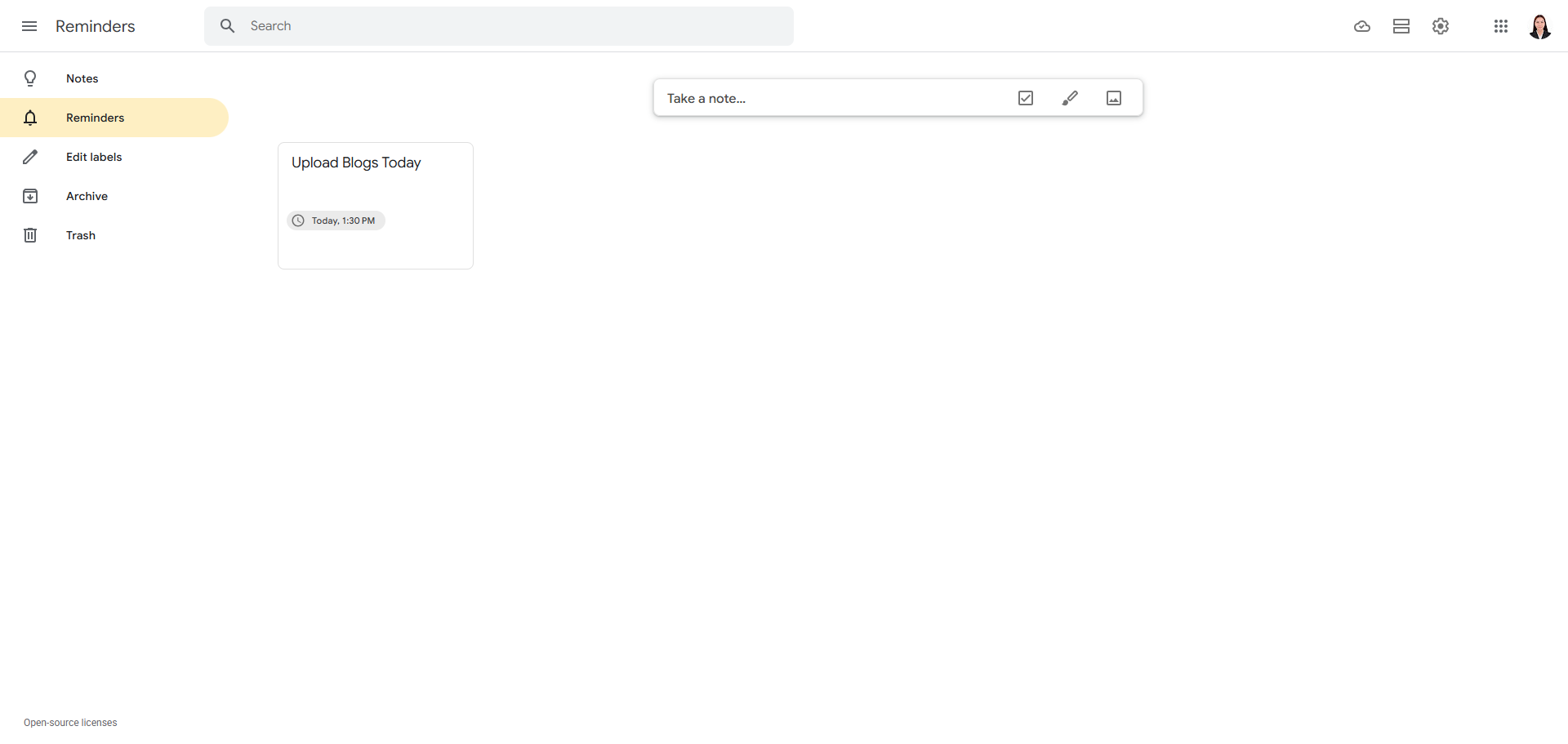Open the Trash section
The image size is (1568, 744).
pyautogui.click(x=114, y=235)
